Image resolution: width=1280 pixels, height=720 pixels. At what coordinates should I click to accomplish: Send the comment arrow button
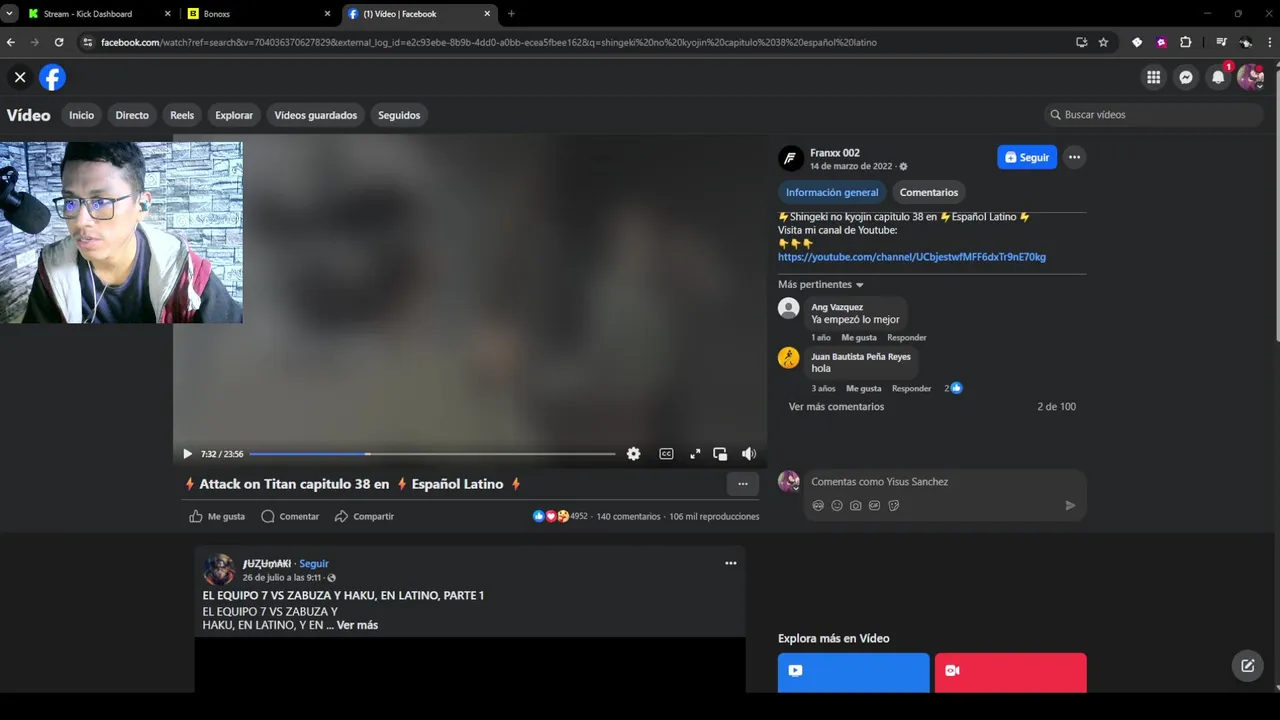coord(1070,505)
